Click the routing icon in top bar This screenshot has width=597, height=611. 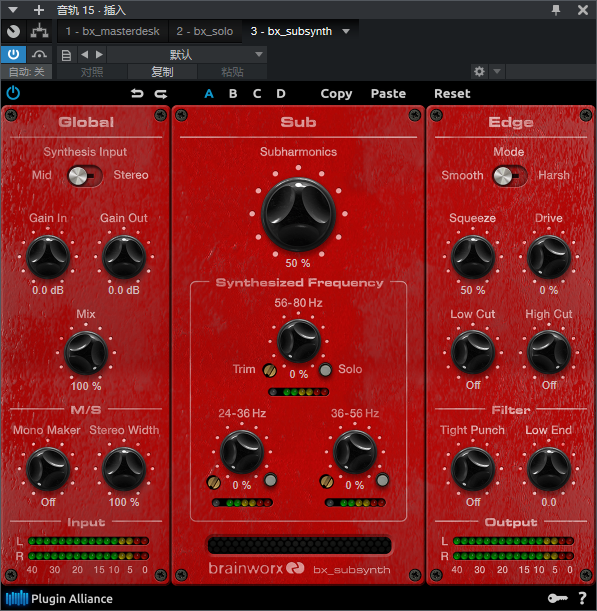[x=39, y=31]
